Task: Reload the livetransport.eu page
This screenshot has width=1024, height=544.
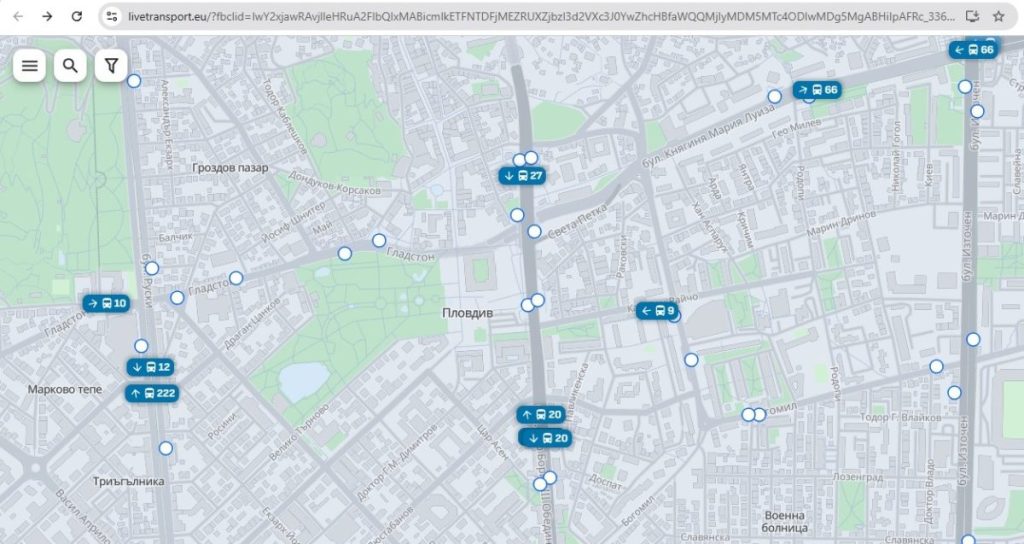Action: [77, 16]
